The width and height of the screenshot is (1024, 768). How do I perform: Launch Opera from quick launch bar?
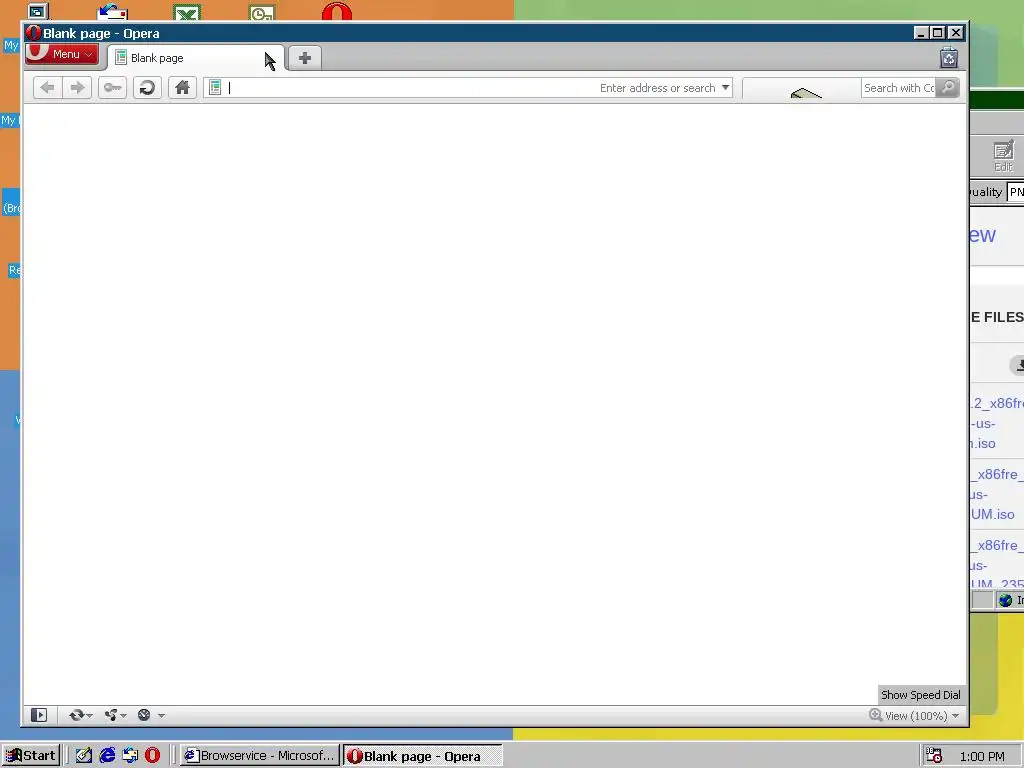[152, 756]
